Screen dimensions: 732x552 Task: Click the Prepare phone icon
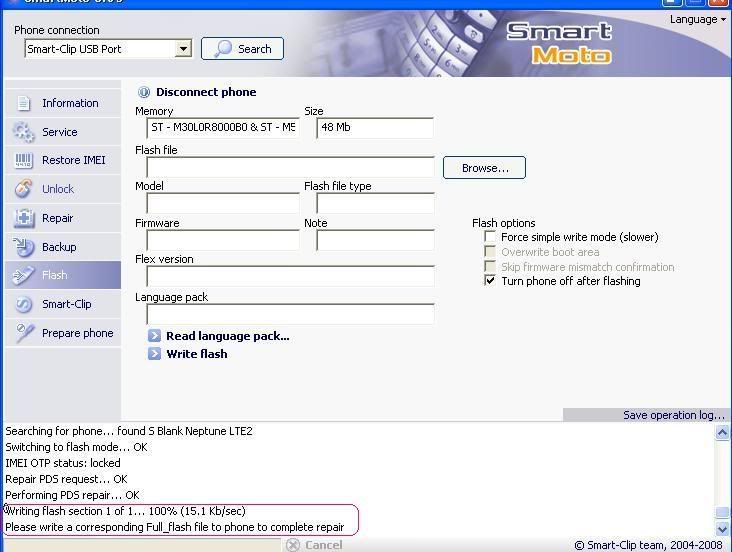click(x=24, y=333)
